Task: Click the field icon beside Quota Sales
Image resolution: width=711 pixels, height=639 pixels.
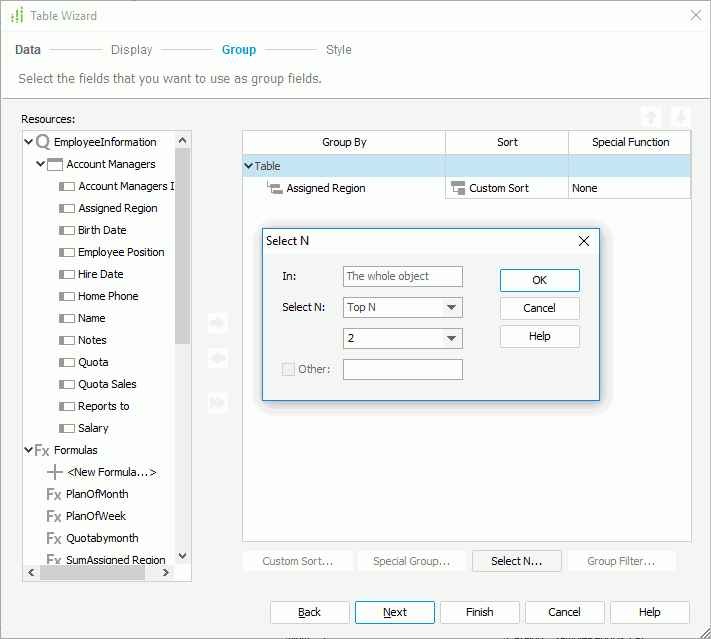Action: [x=67, y=384]
